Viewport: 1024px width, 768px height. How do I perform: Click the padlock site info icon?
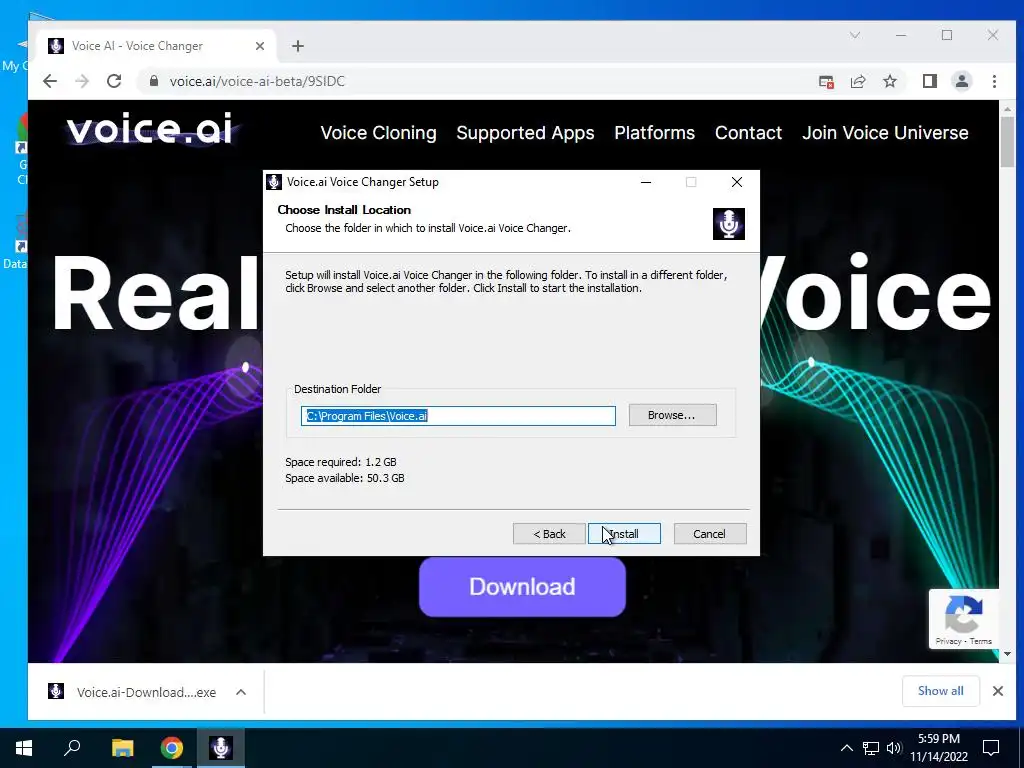[154, 81]
